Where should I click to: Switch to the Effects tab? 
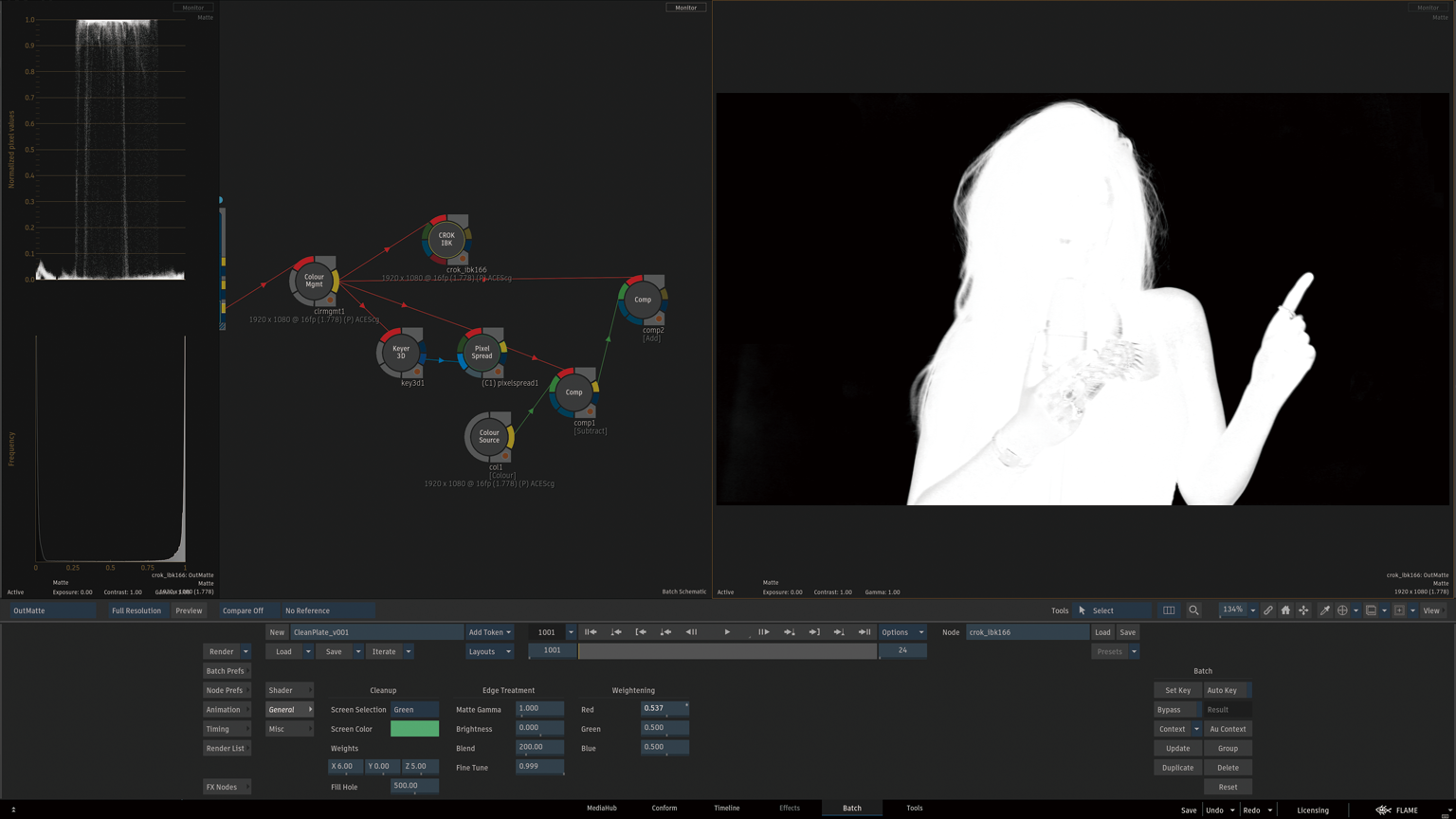790,808
